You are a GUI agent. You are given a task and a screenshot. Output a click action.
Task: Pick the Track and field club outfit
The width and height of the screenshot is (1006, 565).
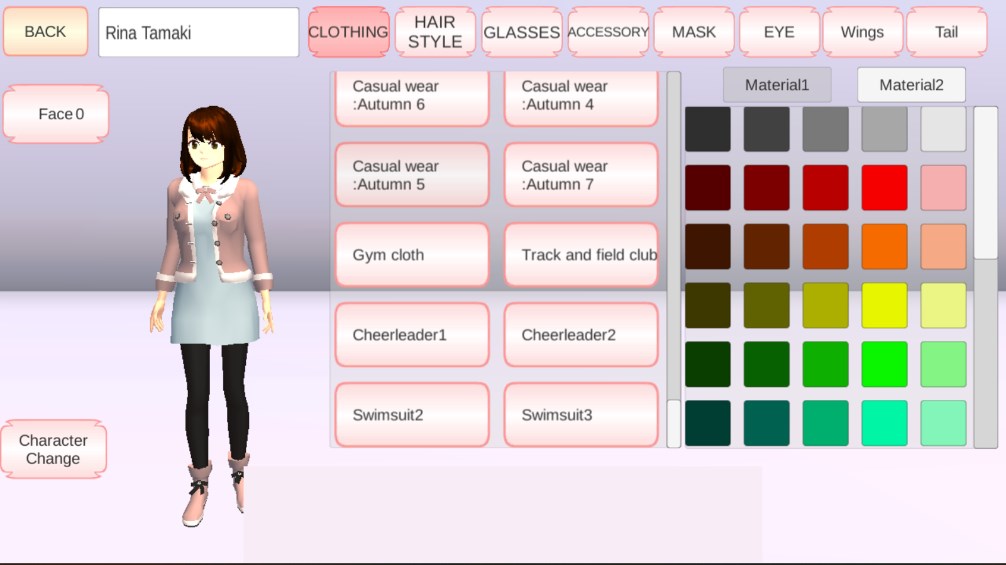(581, 255)
